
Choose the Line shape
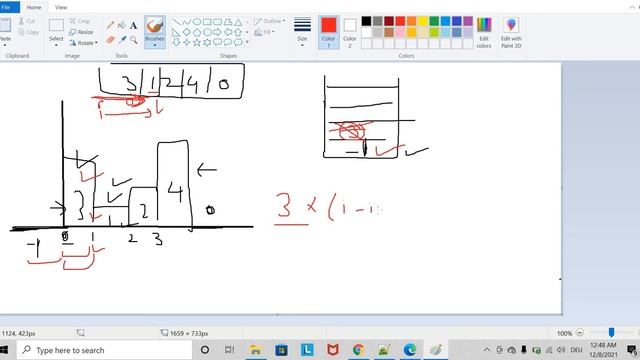(176, 22)
